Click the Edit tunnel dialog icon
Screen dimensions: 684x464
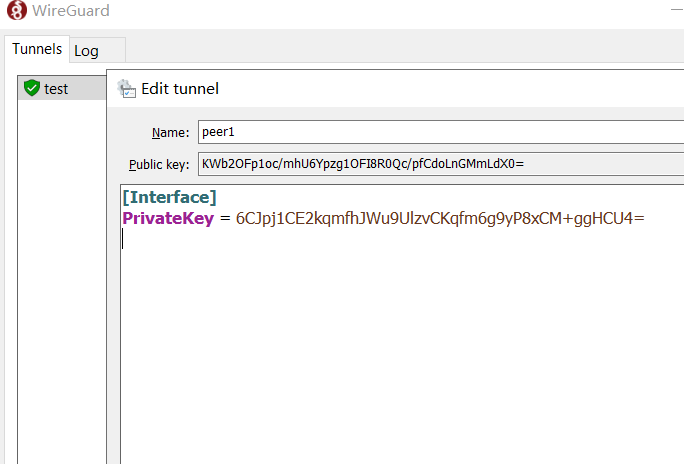coord(127,89)
